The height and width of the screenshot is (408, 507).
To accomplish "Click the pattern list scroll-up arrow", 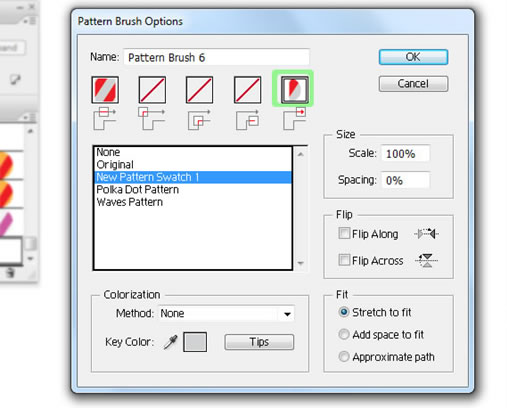I will [x=300, y=154].
